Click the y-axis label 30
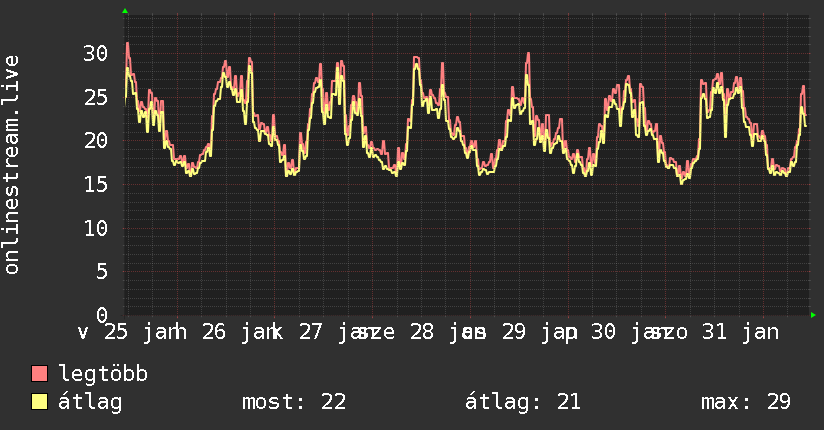824x430 pixels. pos(95,53)
